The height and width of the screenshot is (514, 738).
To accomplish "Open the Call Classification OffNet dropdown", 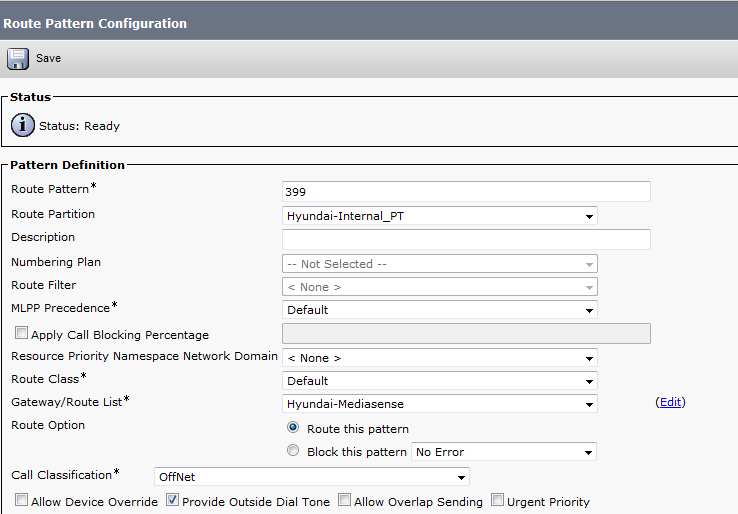I will pos(311,477).
